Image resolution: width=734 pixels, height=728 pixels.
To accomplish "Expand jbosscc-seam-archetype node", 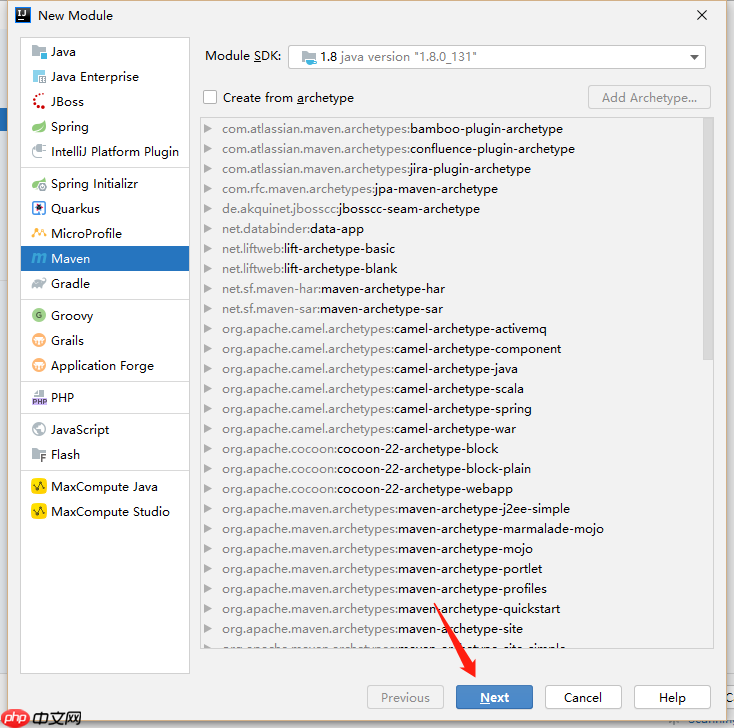I will (208, 208).
